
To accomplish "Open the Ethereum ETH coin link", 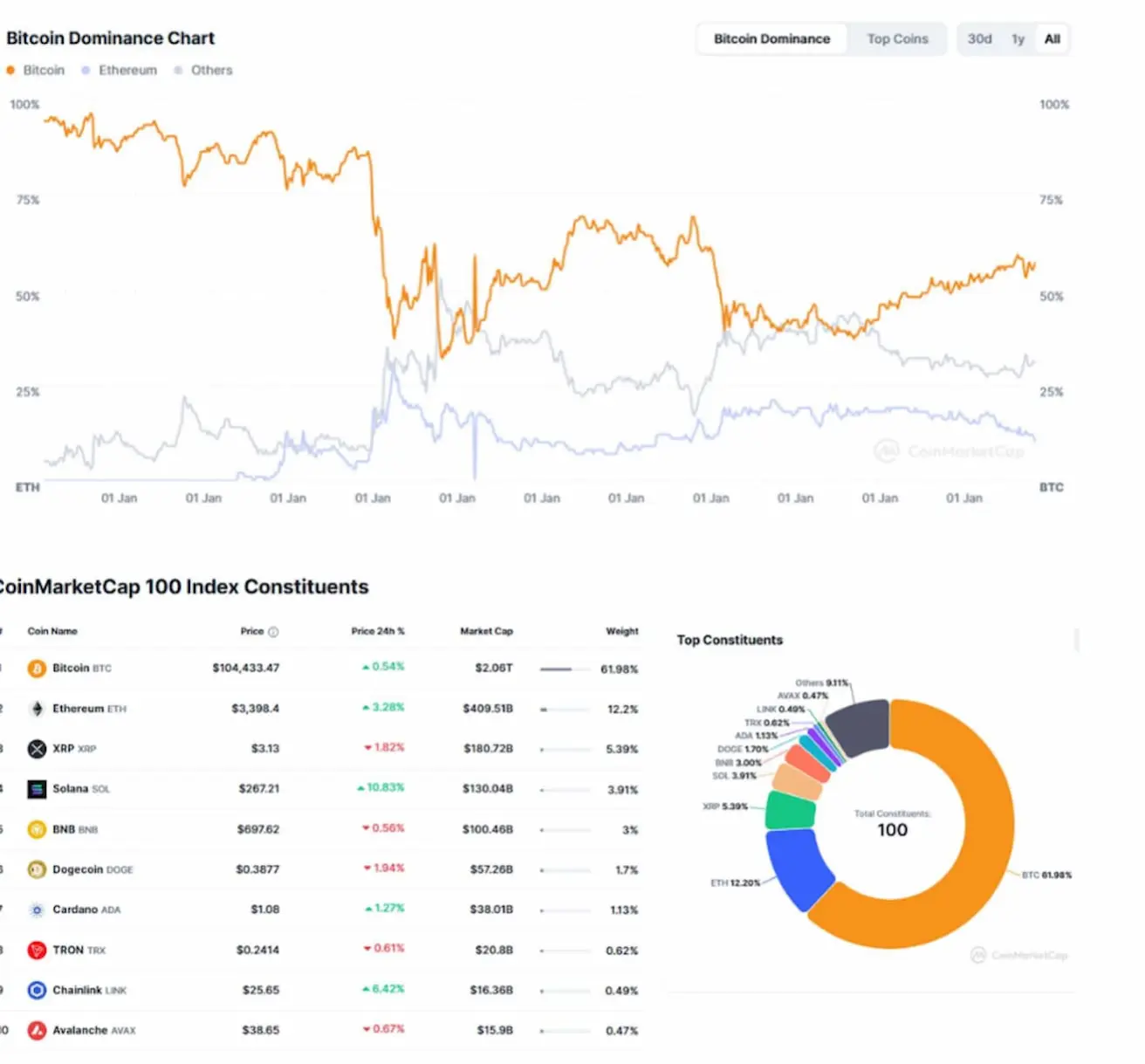I will [89, 709].
